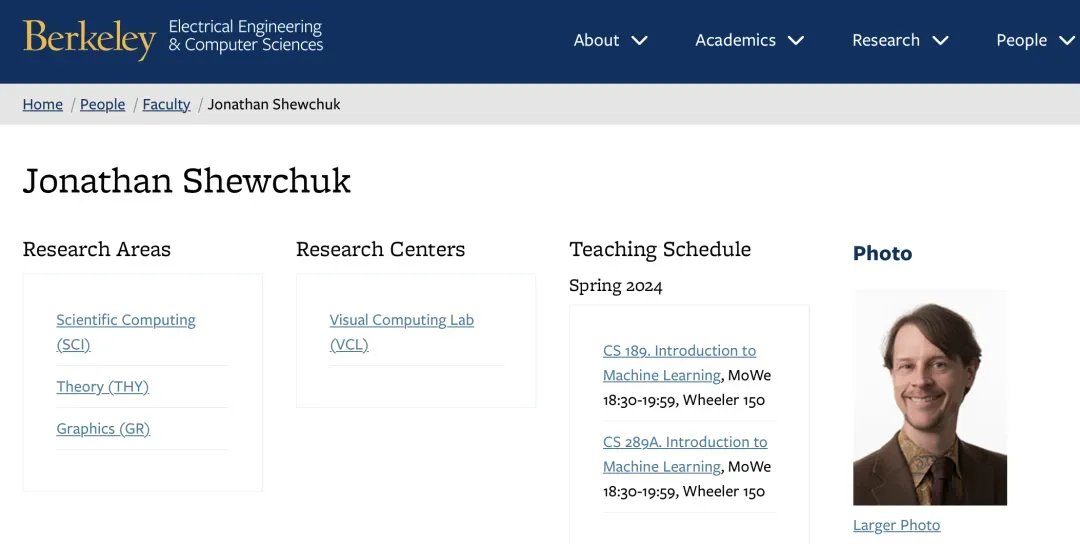Open the About navigation menu item
1080x544 pixels.
pyautogui.click(x=596, y=41)
